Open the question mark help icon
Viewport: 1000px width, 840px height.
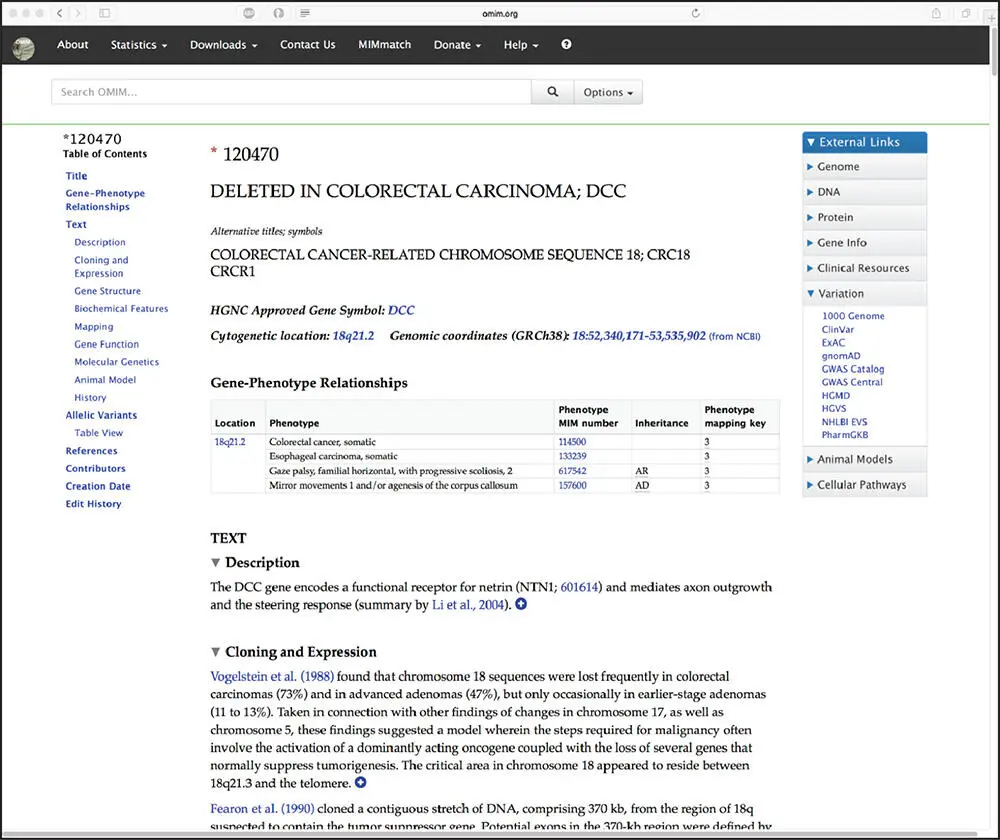tap(567, 45)
